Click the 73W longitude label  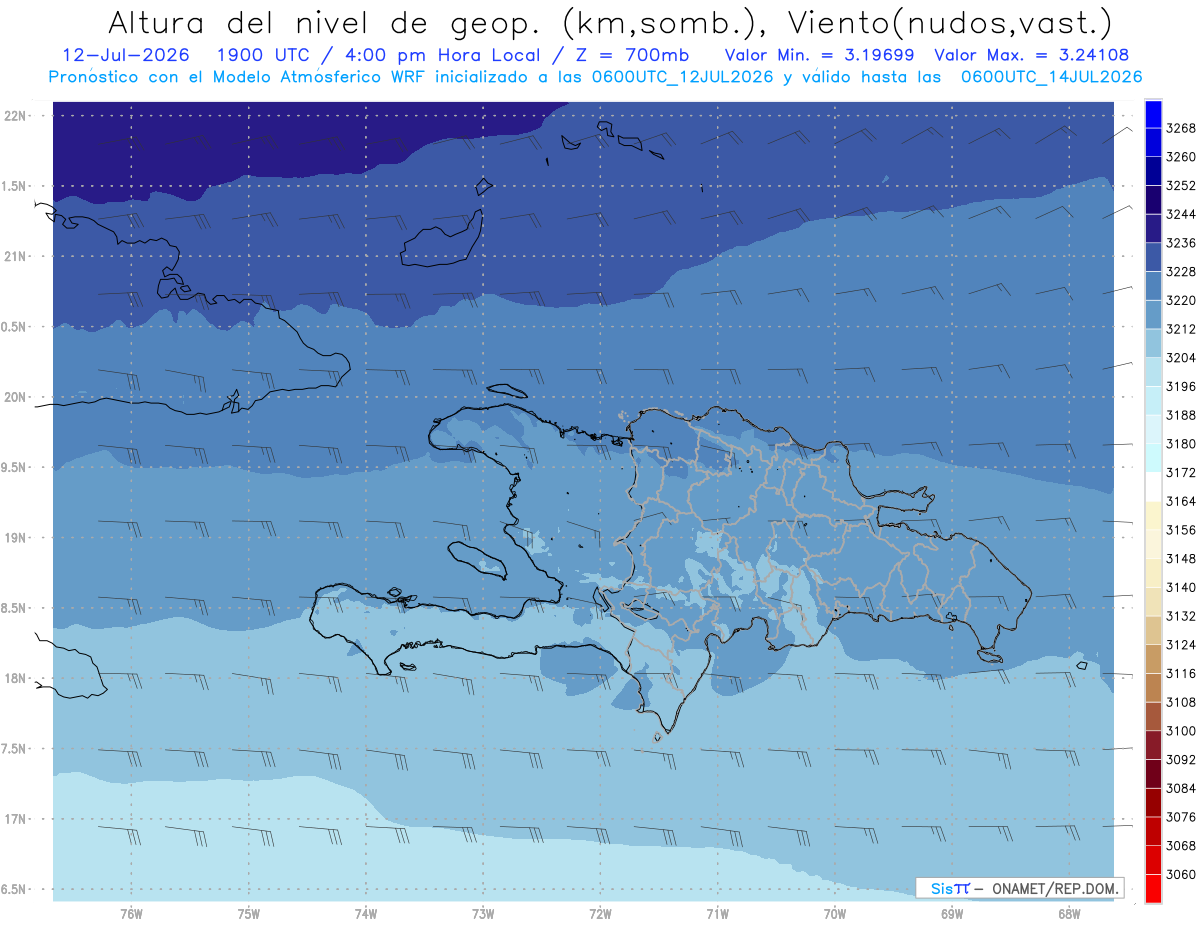(x=483, y=913)
